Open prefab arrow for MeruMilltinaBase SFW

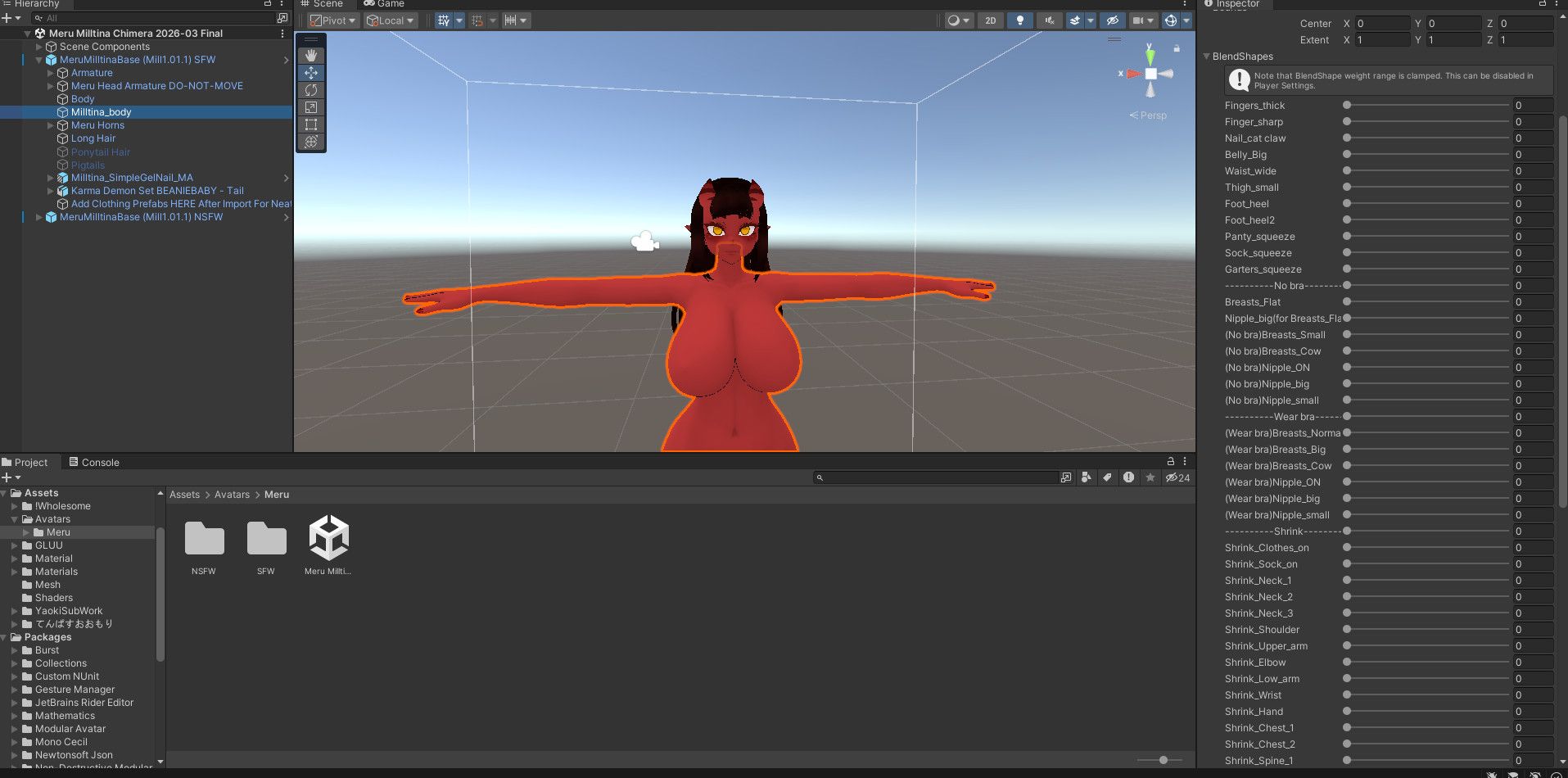286,60
